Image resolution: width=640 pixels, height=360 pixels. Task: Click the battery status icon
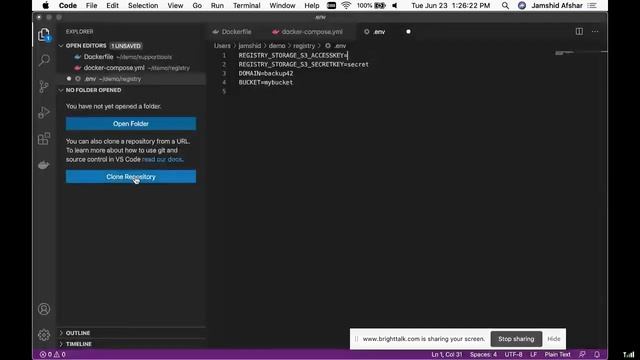pos(380,6)
